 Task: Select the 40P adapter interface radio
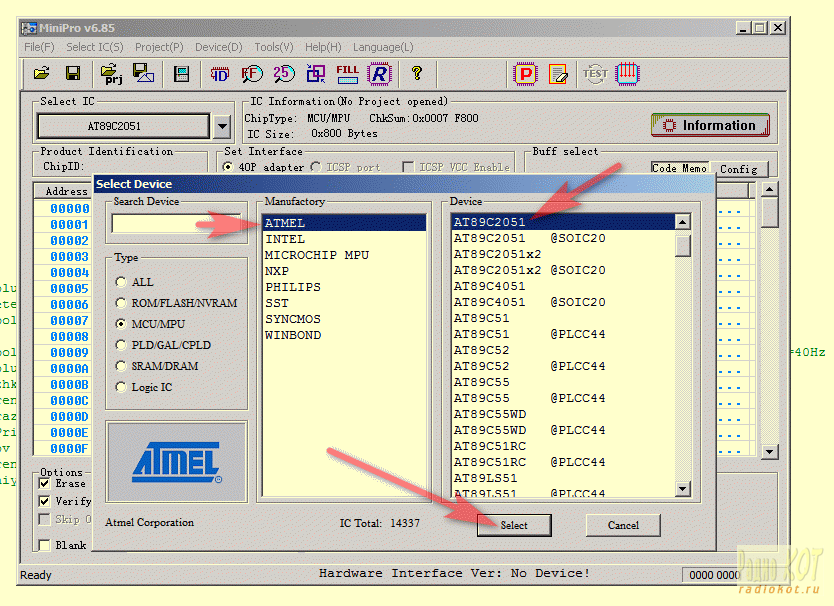pyautogui.click(x=228, y=167)
